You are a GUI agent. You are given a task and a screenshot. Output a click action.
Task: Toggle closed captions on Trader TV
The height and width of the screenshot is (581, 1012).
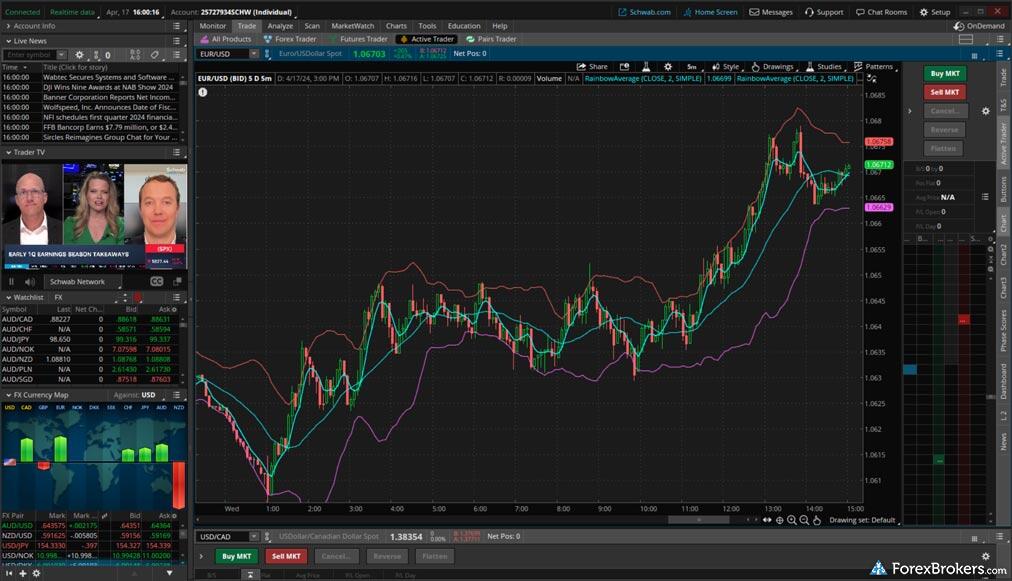(x=156, y=281)
